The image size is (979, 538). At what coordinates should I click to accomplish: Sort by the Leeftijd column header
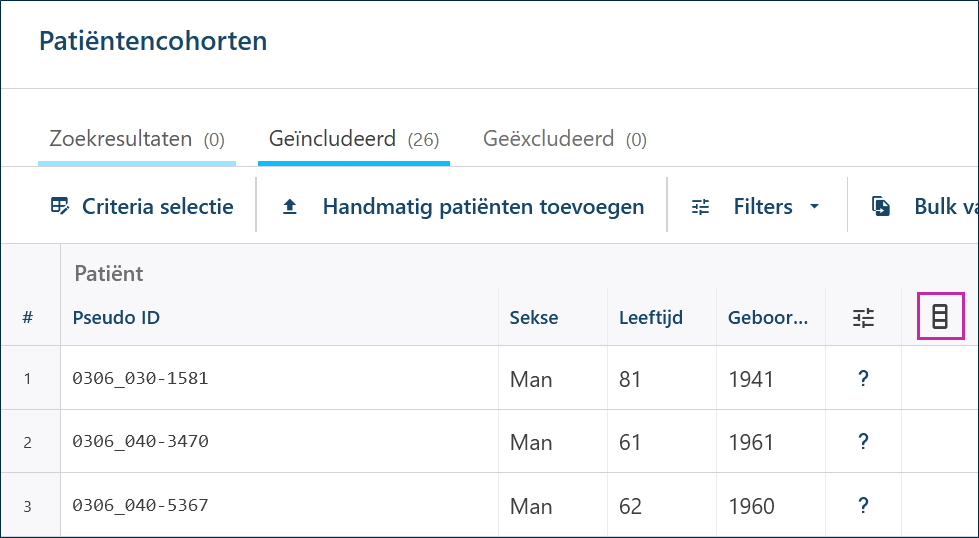pos(651,318)
